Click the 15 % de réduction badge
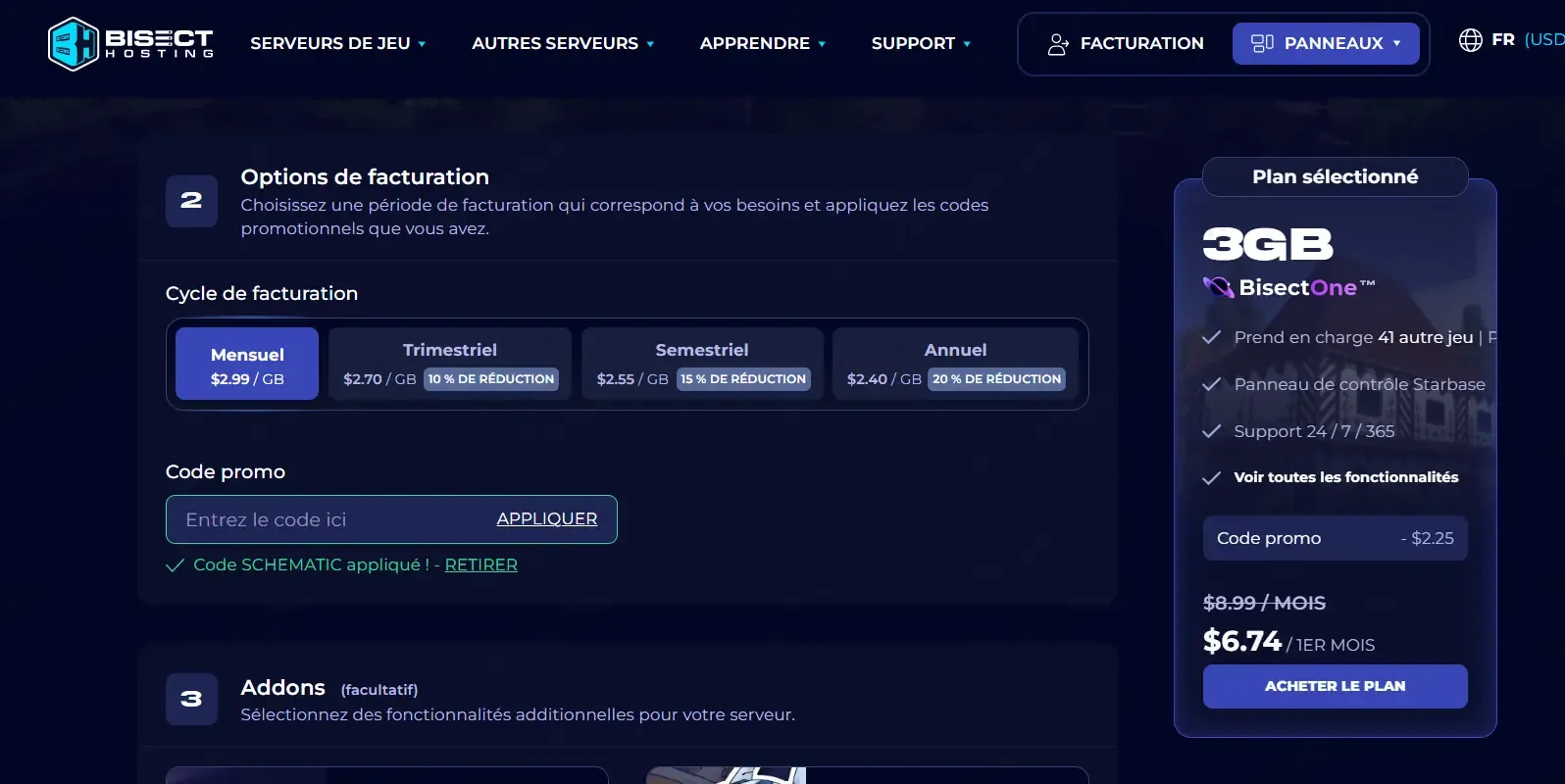 pos(743,379)
